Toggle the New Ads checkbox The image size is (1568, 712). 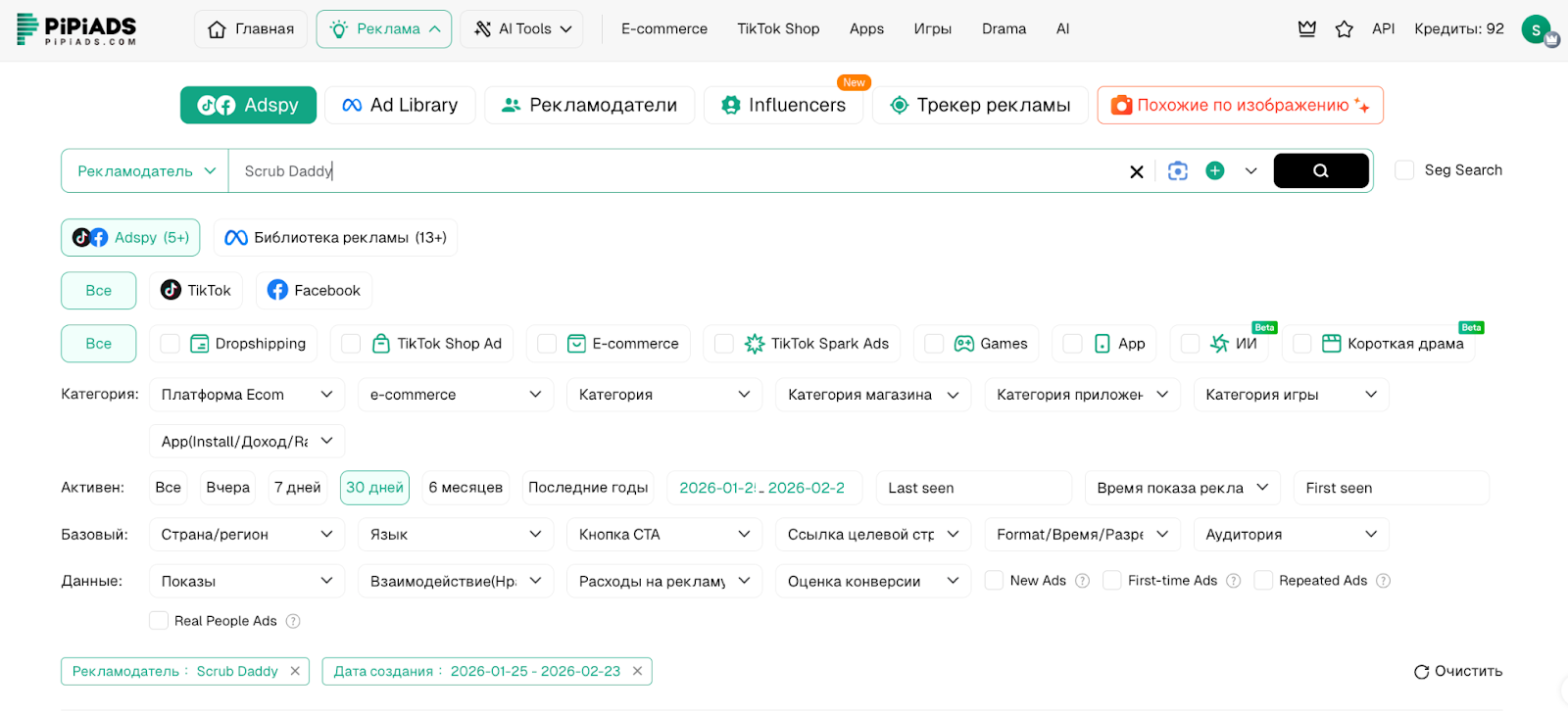(994, 581)
